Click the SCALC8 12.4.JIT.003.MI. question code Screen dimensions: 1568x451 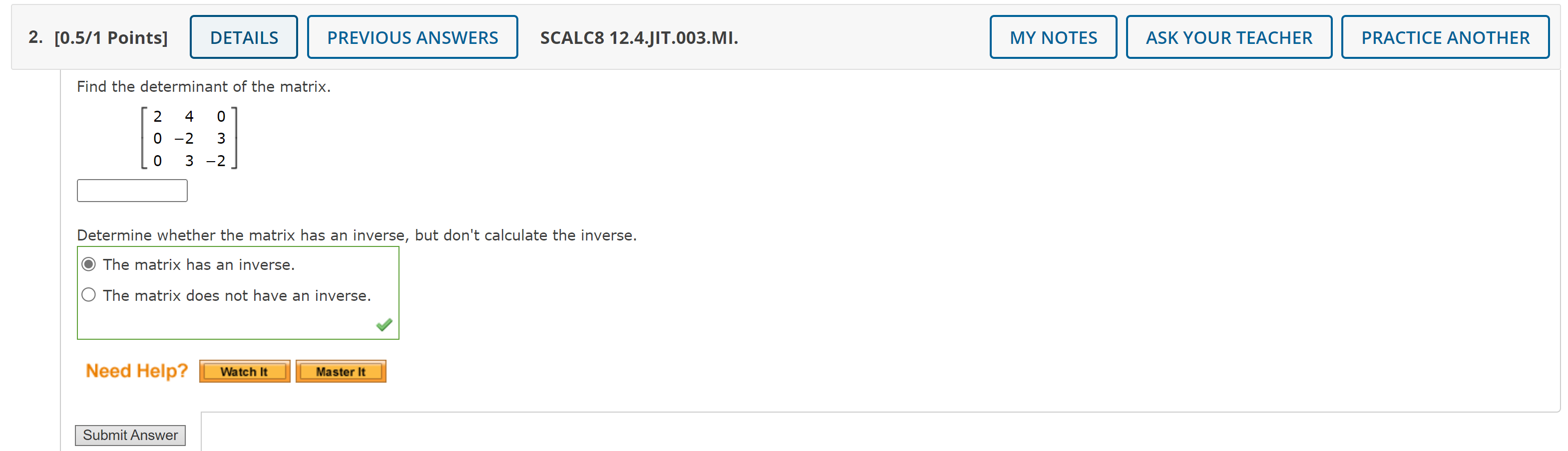pyautogui.click(x=639, y=38)
